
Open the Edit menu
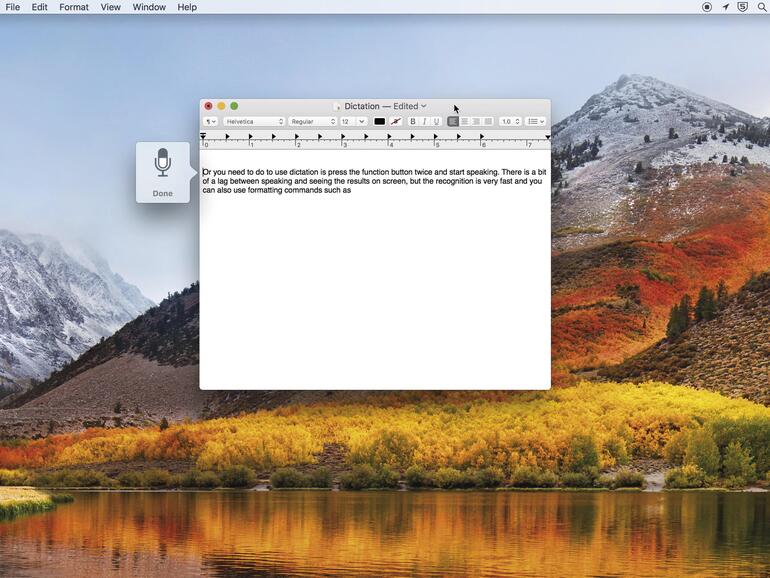tap(39, 7)
